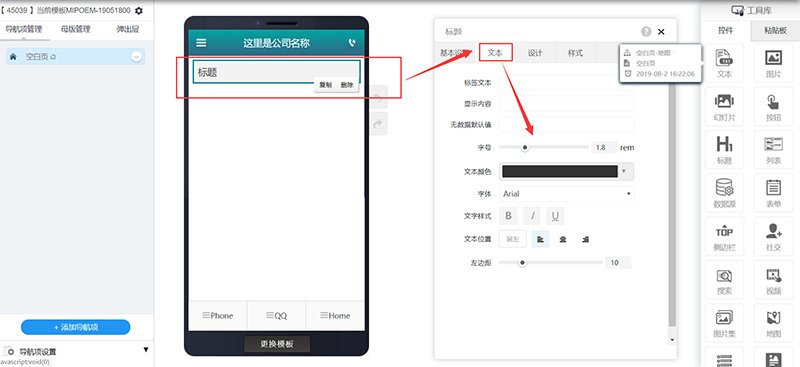
Task: Select the 列表 list widget icon
Action: (x=773, y=150)
